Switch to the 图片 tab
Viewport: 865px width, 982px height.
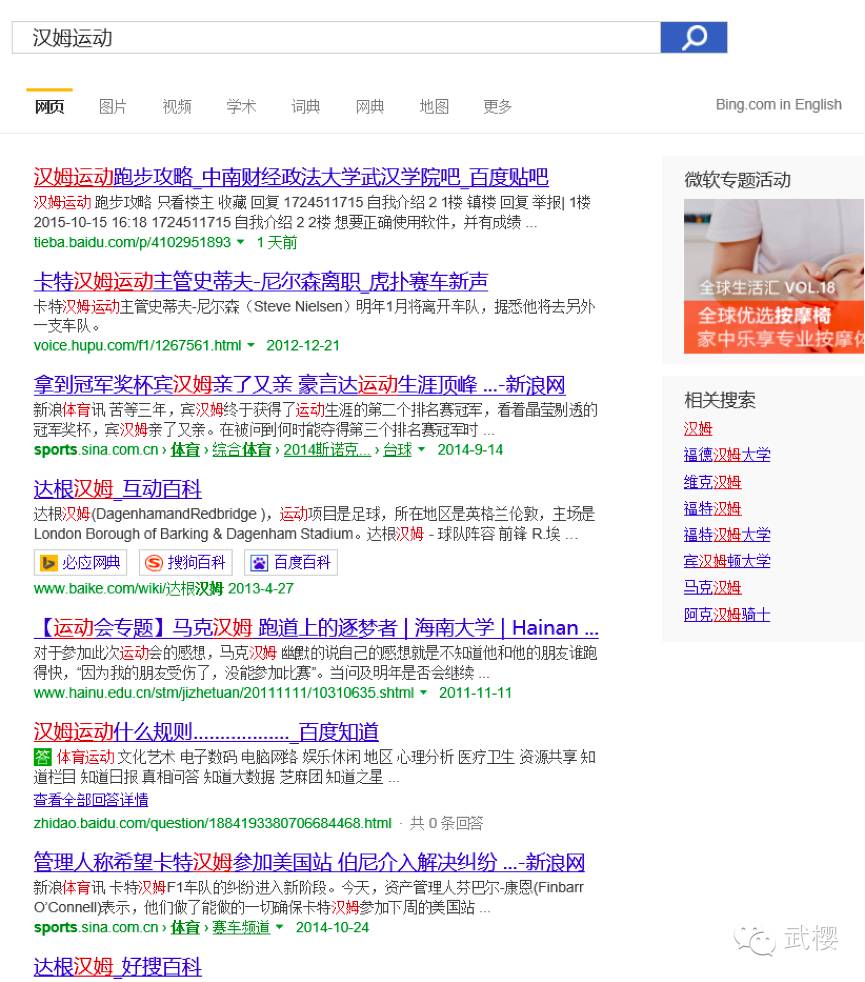113,106
